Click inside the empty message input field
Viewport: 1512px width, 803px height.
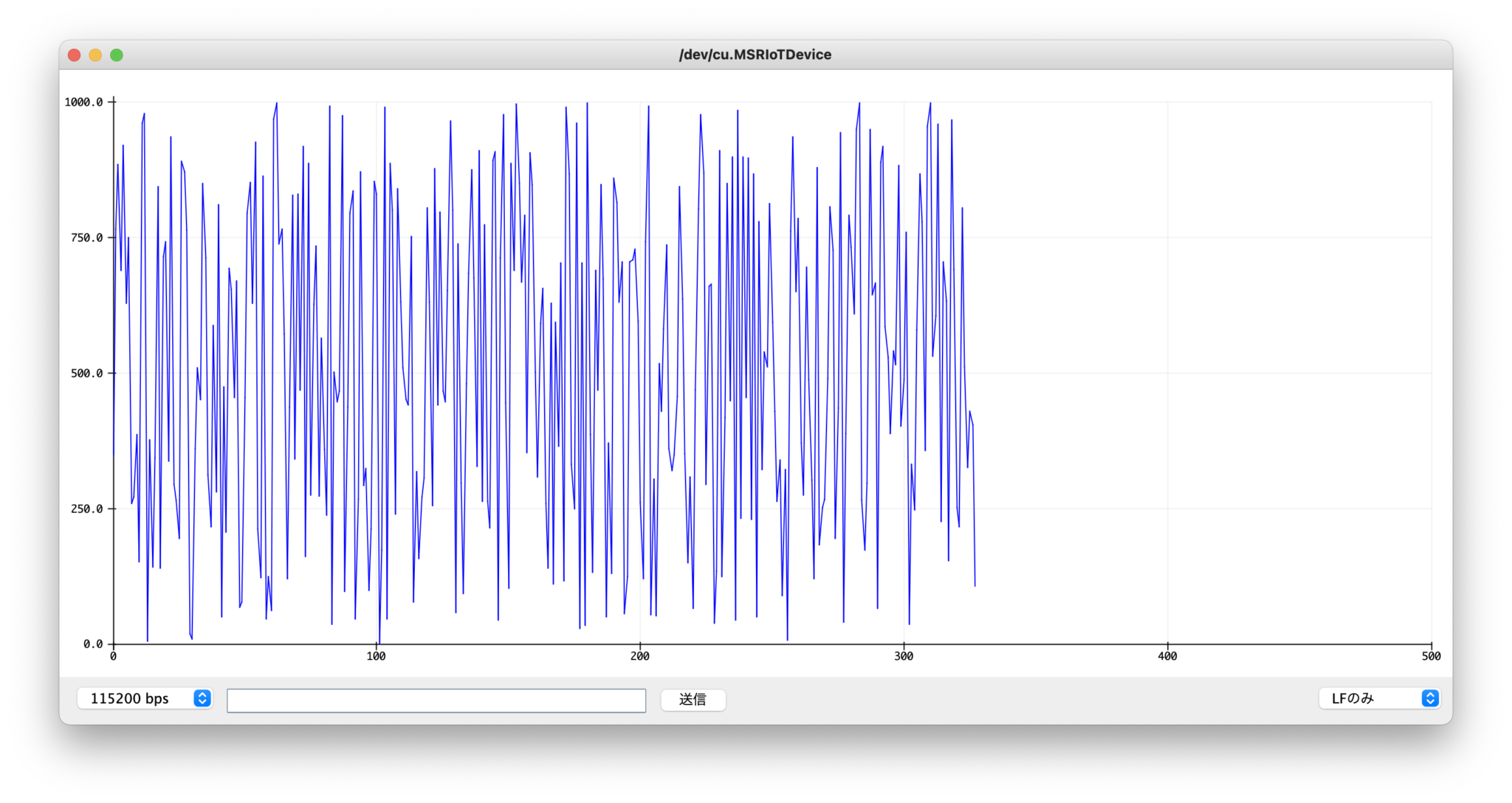(x=437, y=699)
